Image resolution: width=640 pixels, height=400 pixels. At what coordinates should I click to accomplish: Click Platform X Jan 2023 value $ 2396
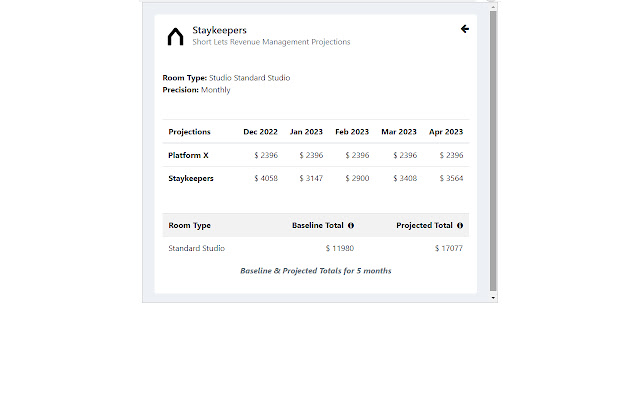[311, 155]
